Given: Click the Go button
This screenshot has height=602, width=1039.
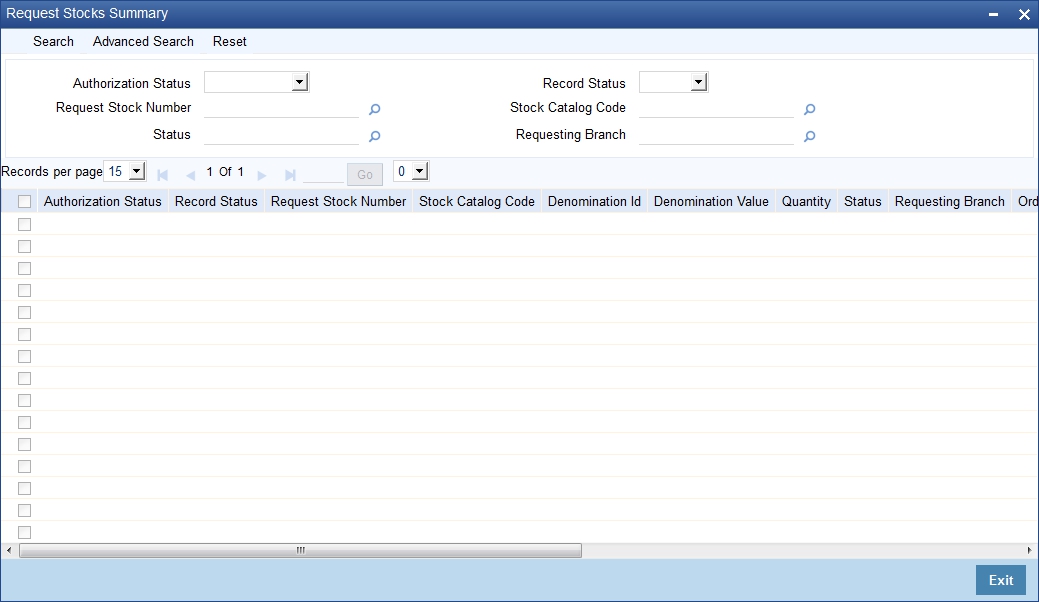Looking at the screenshot, I should point(365,174).
